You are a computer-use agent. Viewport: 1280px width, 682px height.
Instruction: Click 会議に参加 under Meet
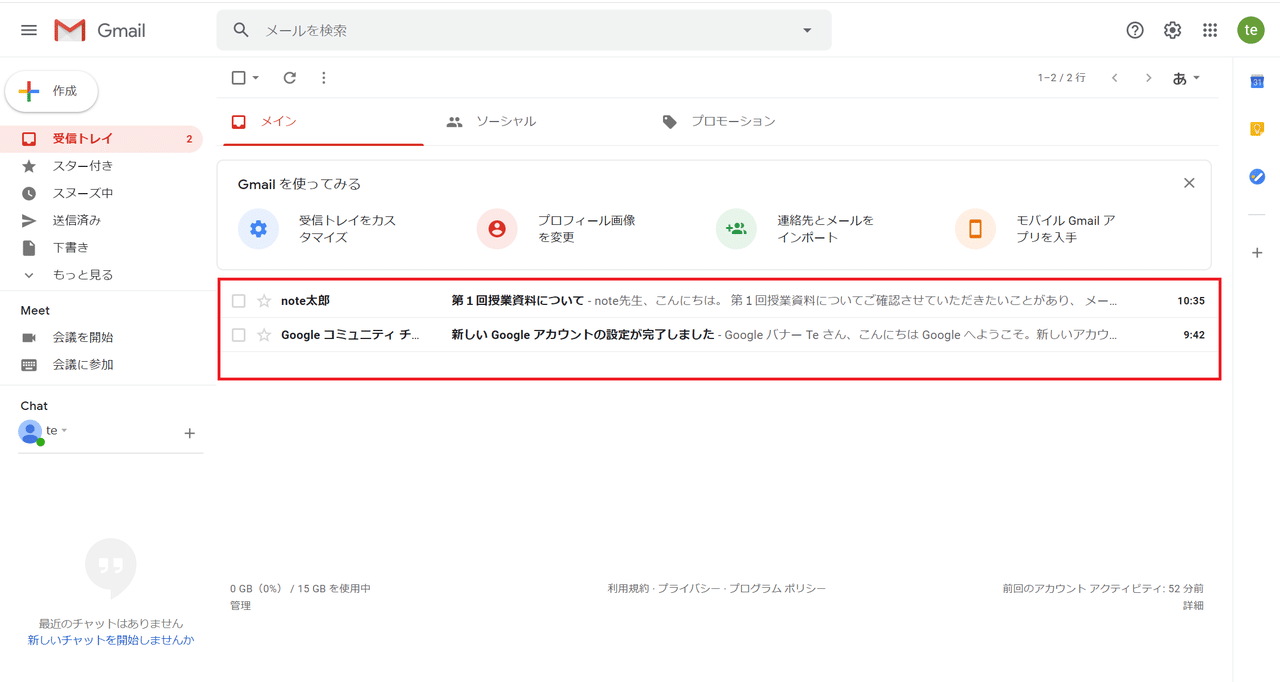[83, 365]
